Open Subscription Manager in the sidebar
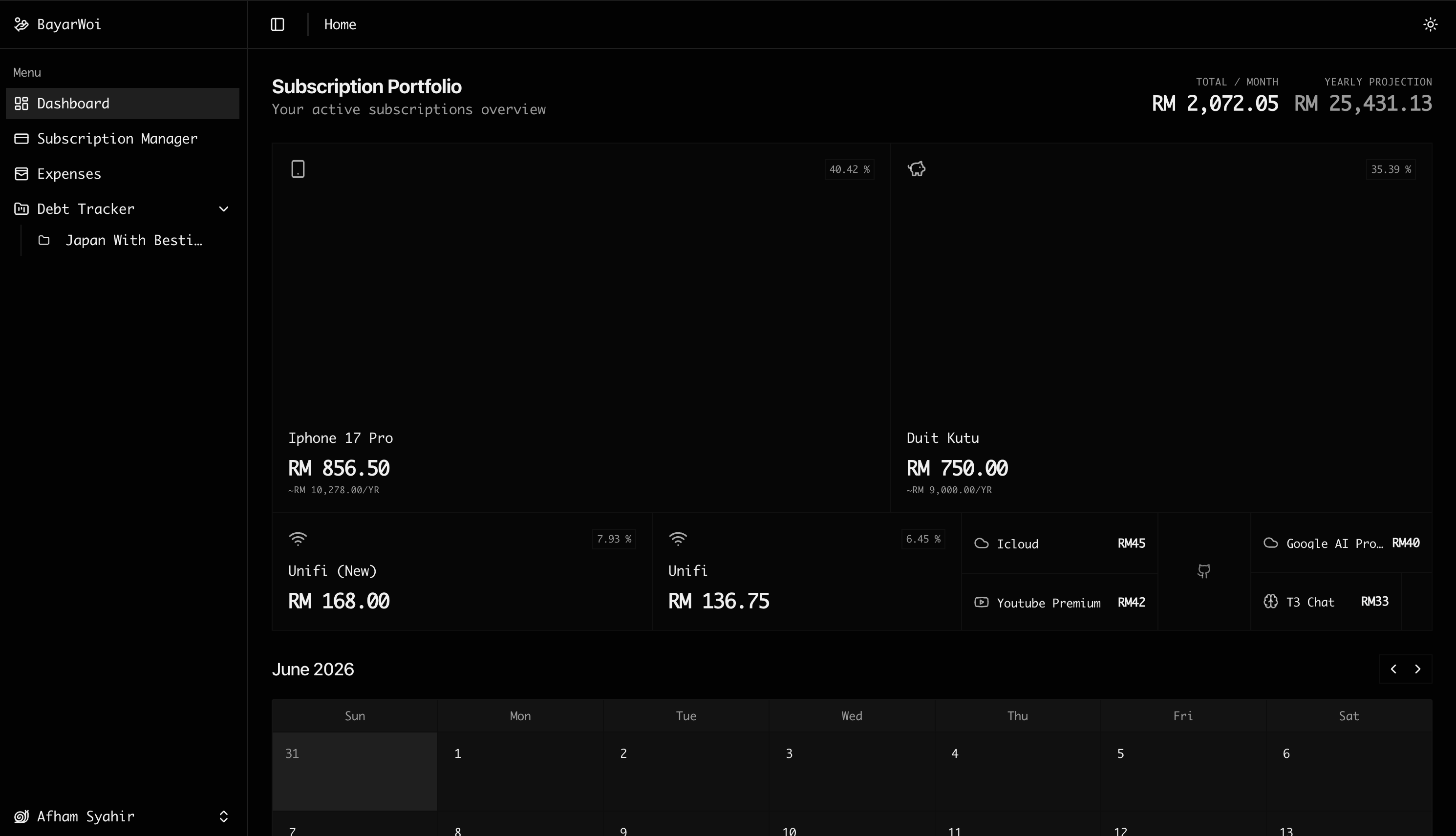 click(122, 138)
